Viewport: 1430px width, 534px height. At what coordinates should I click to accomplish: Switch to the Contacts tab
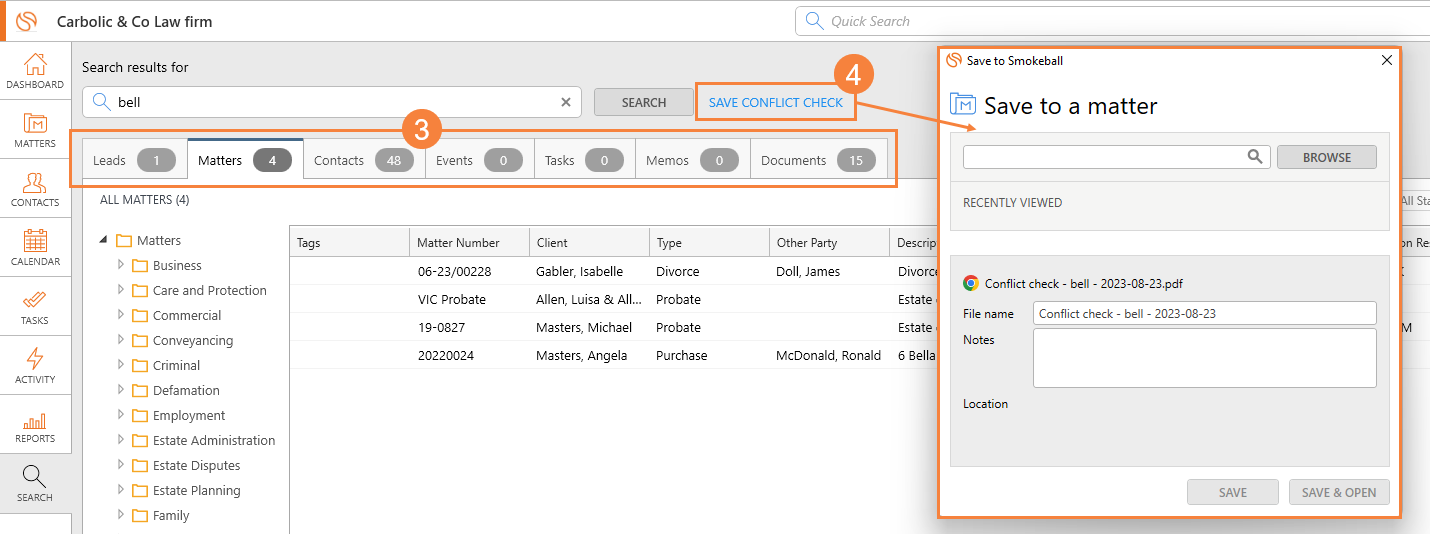click(x=364, y=160)
